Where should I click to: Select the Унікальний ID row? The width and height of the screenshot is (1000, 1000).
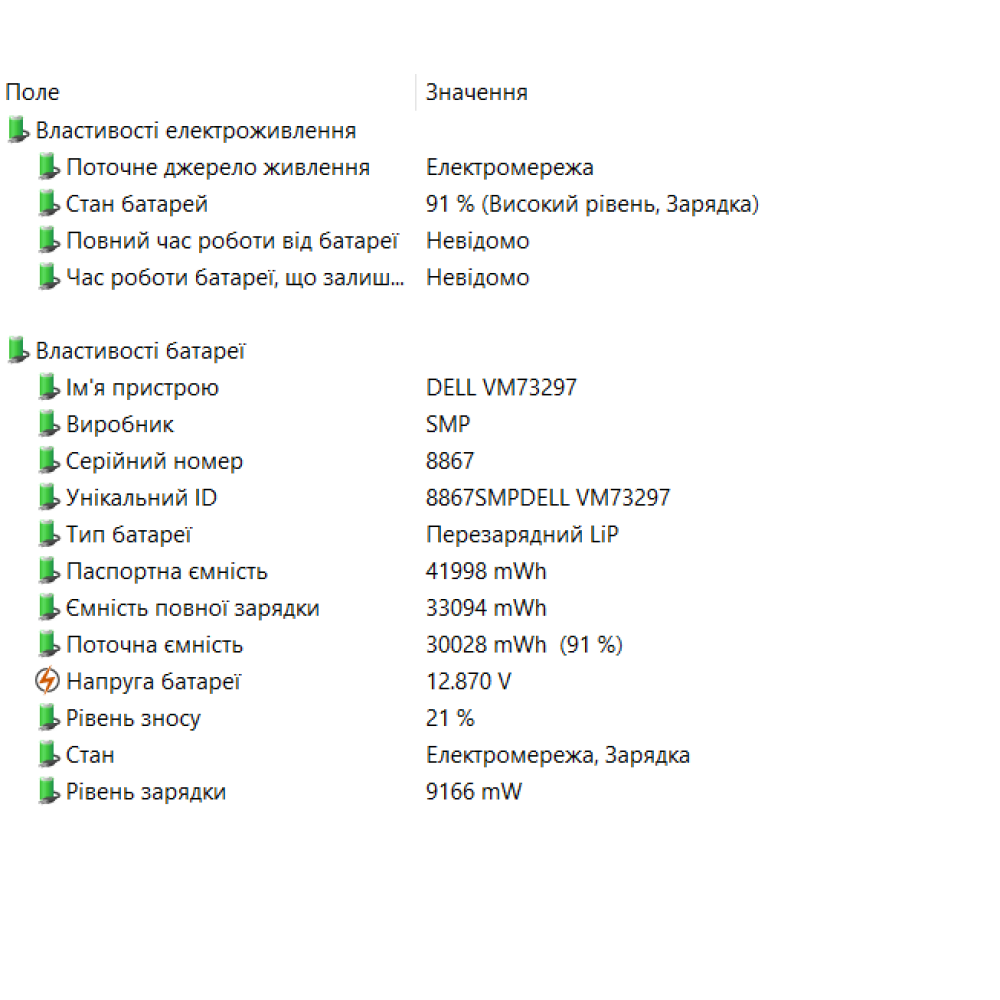(141, 498)
